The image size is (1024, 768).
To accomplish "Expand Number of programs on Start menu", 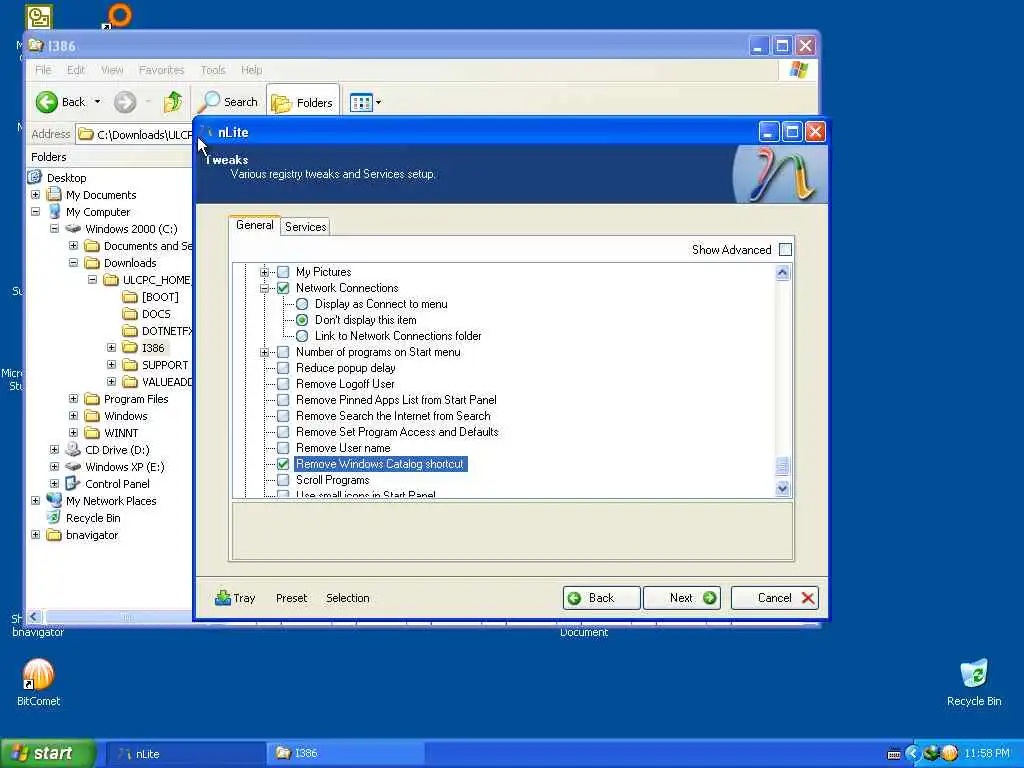I will pyautogui.click(x=264, y=352).
